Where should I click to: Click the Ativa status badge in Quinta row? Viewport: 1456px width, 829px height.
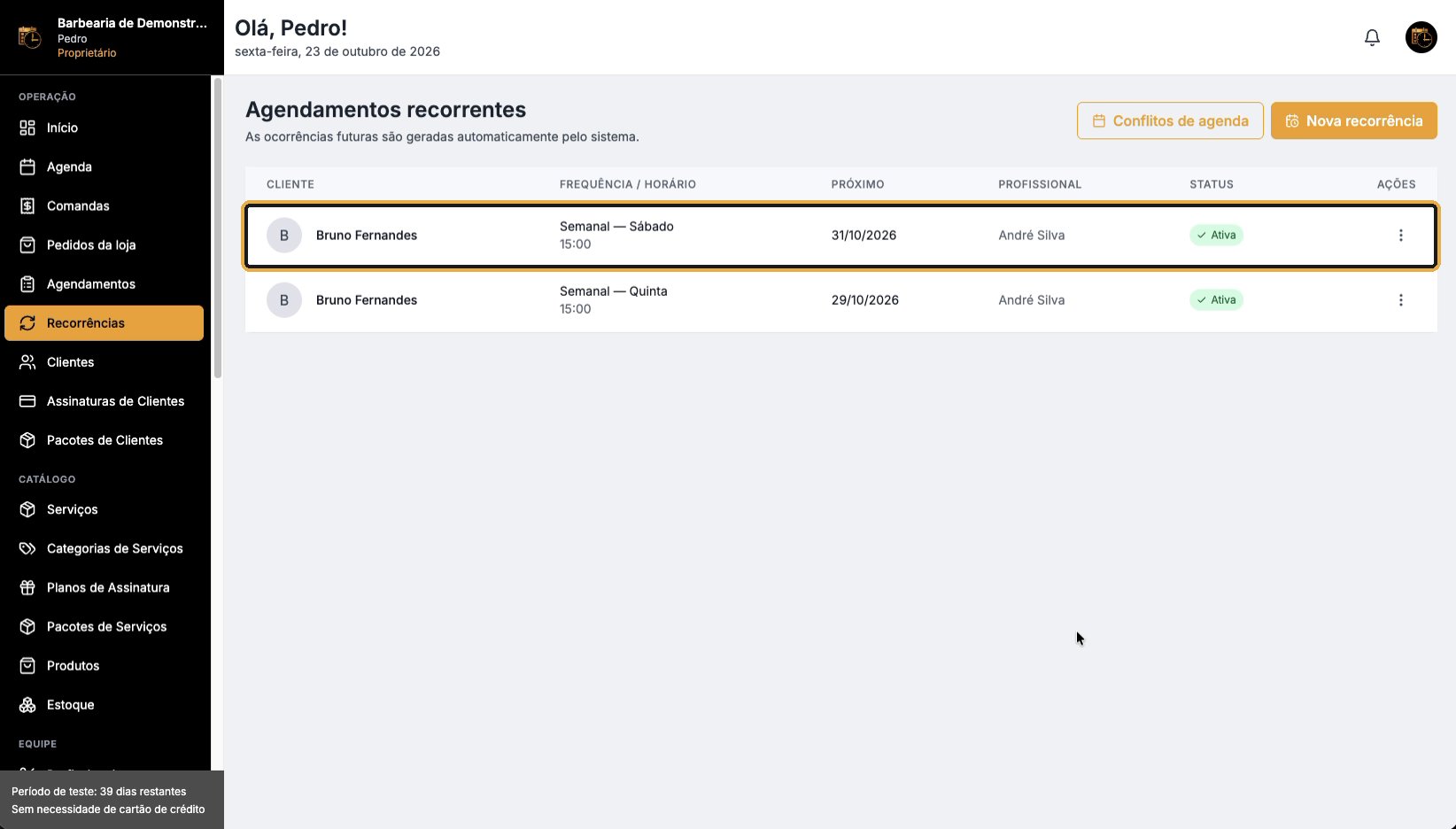[x=1216, y=299]
